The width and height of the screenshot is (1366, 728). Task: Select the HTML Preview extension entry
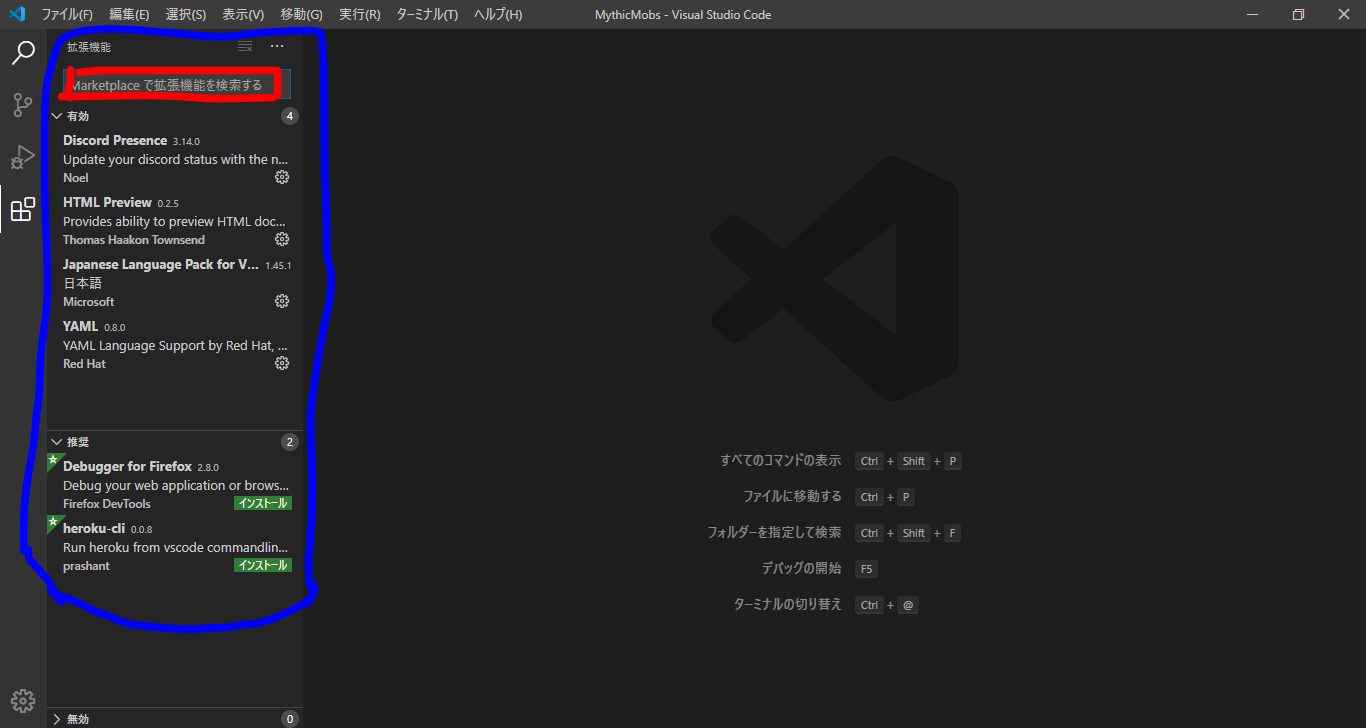(x=175, y=220)
